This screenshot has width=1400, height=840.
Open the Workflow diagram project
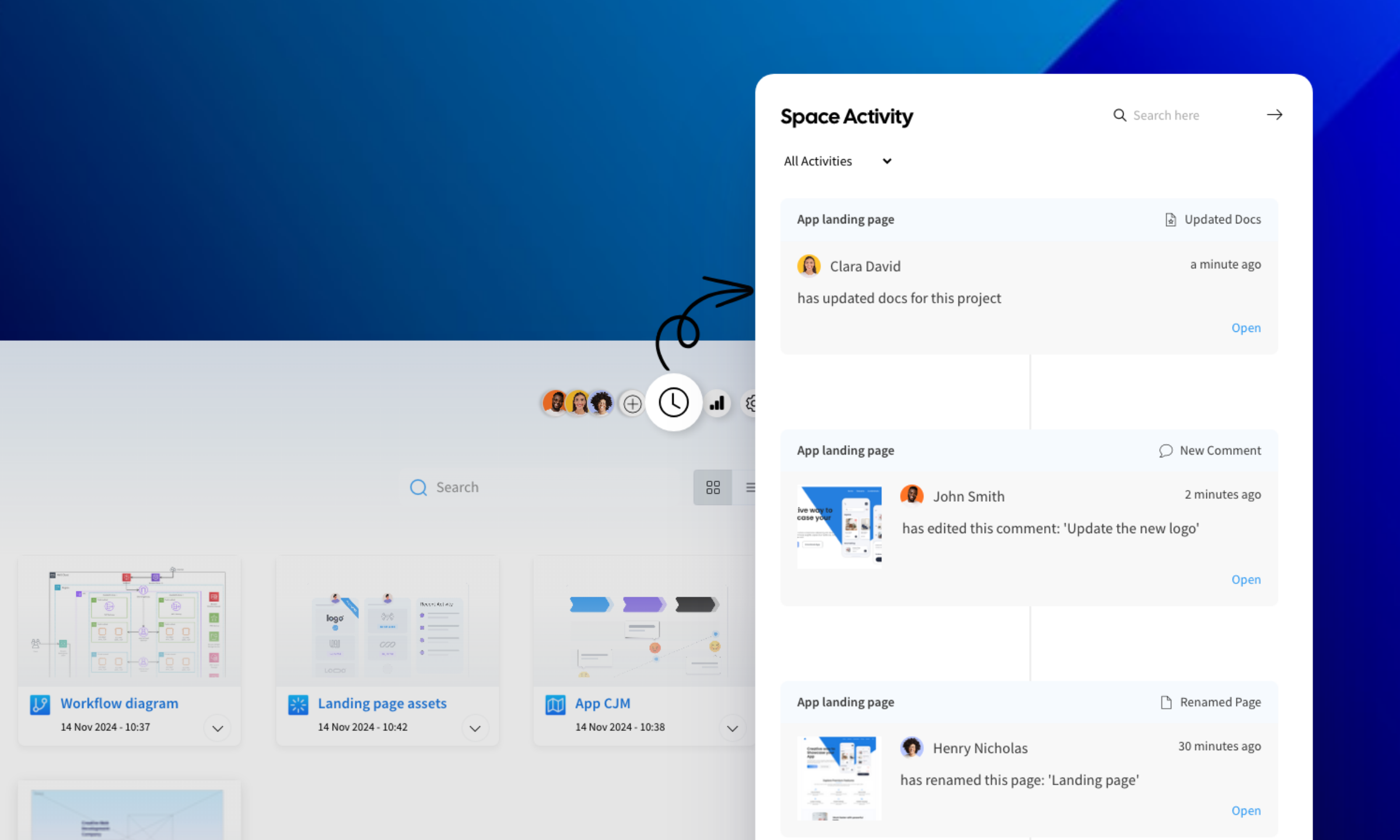(x=119, y=703)
